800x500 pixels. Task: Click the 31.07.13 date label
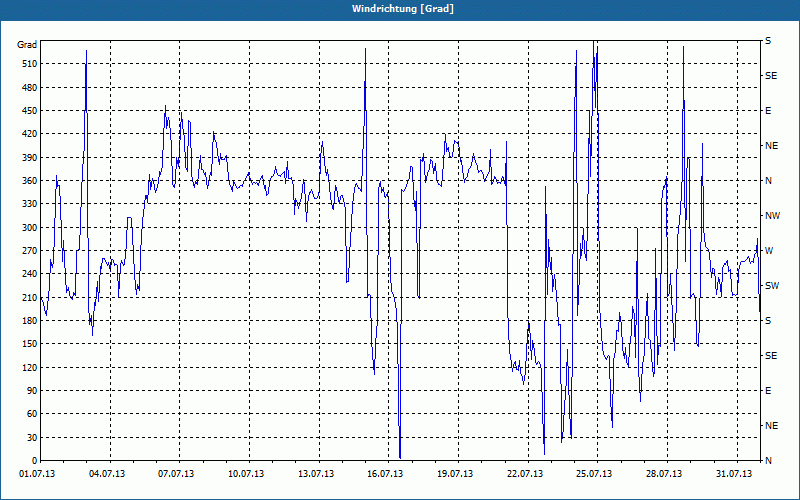tap(734, 474)
